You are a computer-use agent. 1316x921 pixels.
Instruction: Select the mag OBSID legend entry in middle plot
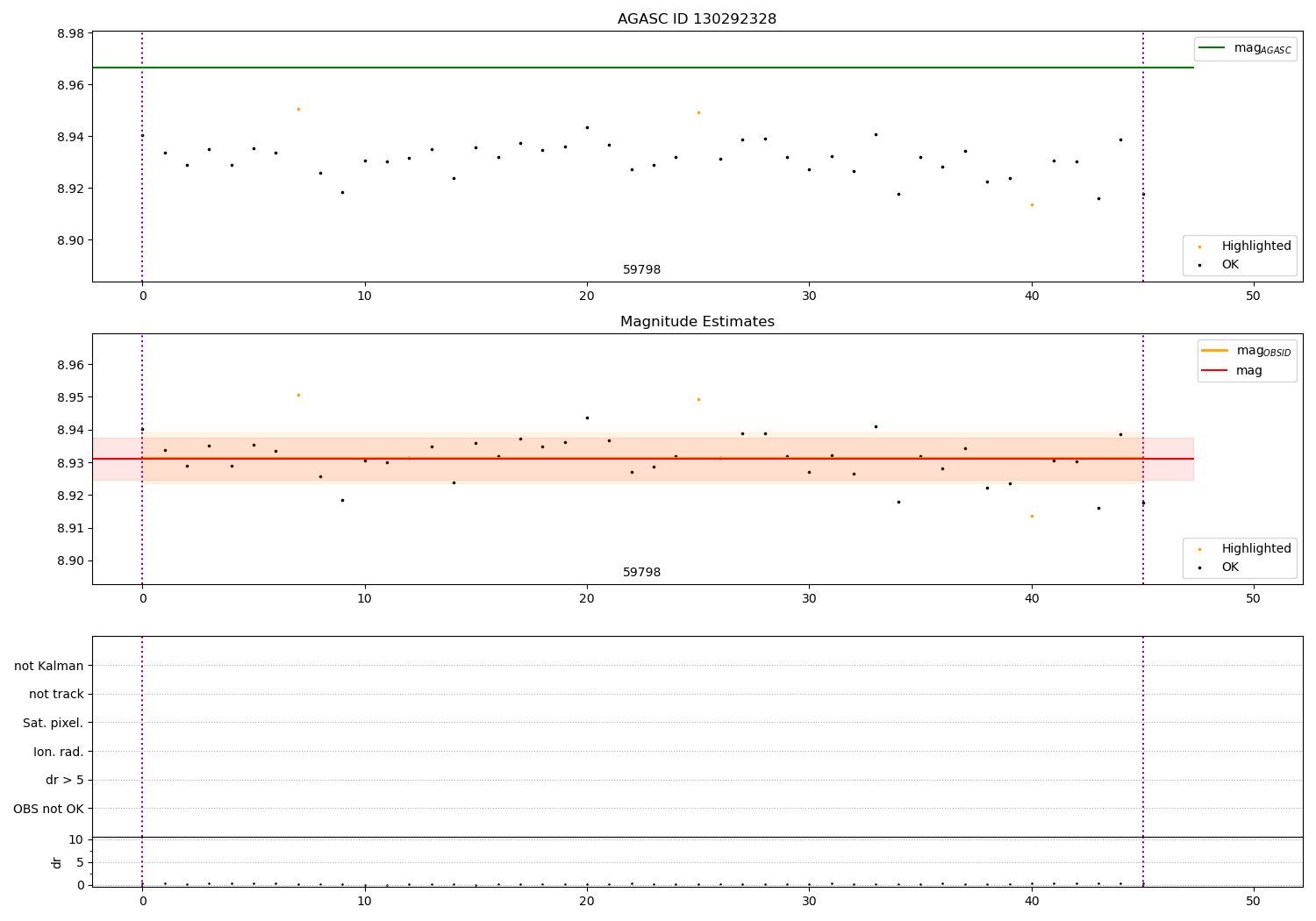click(x=1246, y=351)
